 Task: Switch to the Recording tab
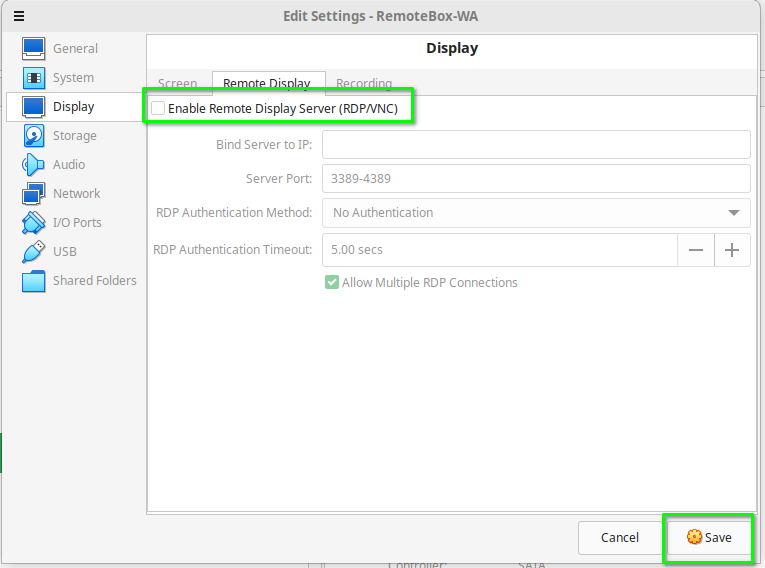tap(364, 84)
